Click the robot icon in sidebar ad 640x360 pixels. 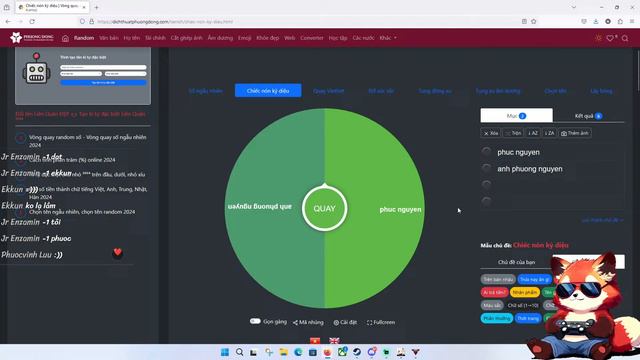(36, 69)
